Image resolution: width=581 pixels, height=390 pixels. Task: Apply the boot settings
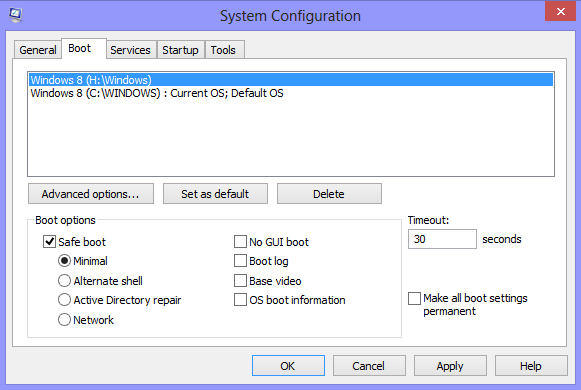[x=450, y=366]
